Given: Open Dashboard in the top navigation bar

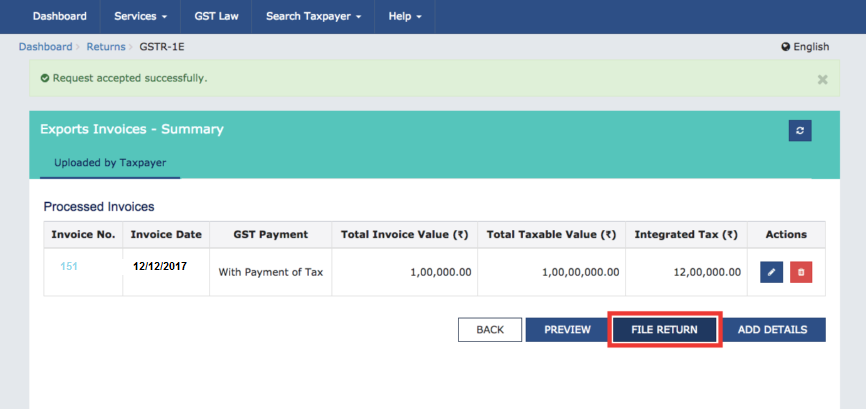Looking at the screenshot, I should click(59, 17).
